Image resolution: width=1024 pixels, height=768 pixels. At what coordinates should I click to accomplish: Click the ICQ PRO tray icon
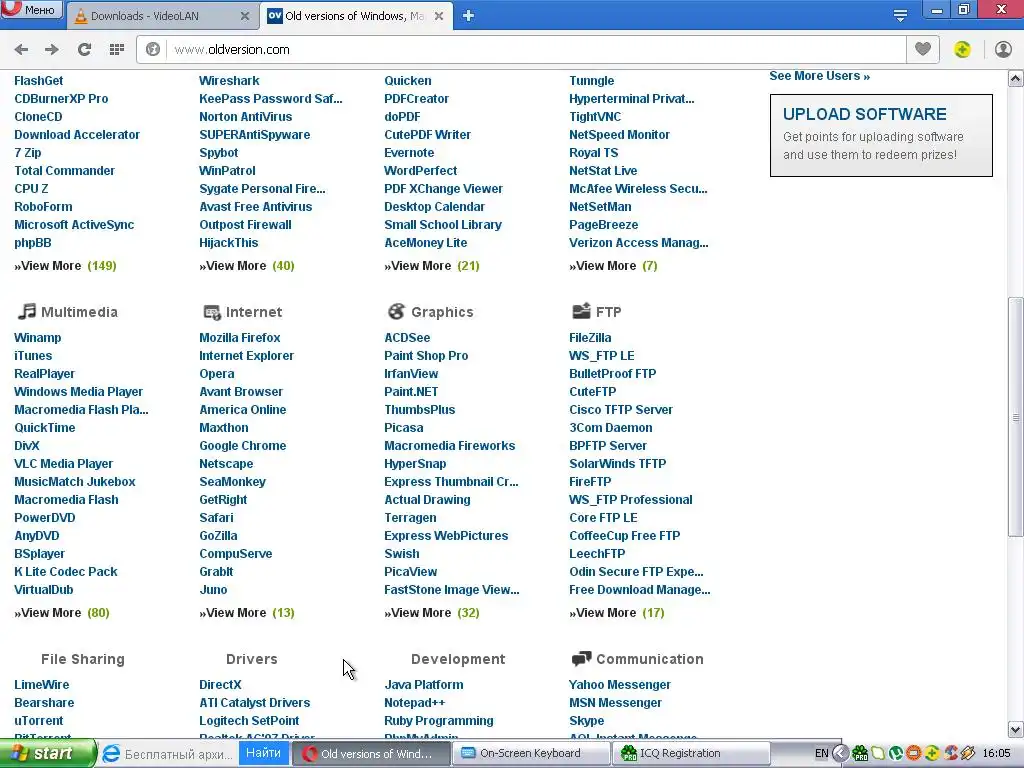coord(860,754)
